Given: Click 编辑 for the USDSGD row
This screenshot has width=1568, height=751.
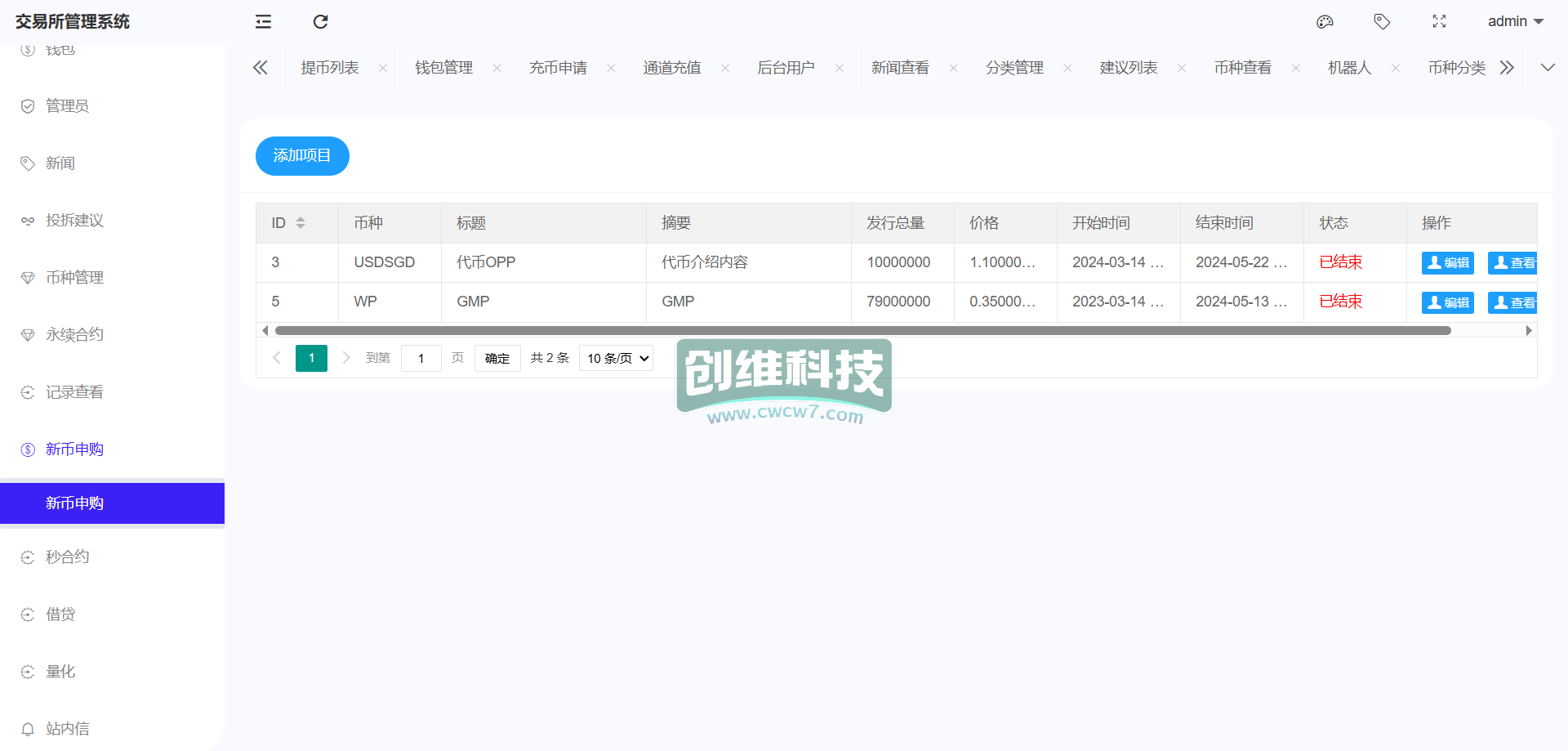Looking at the screenshot, I should 1447,263.
